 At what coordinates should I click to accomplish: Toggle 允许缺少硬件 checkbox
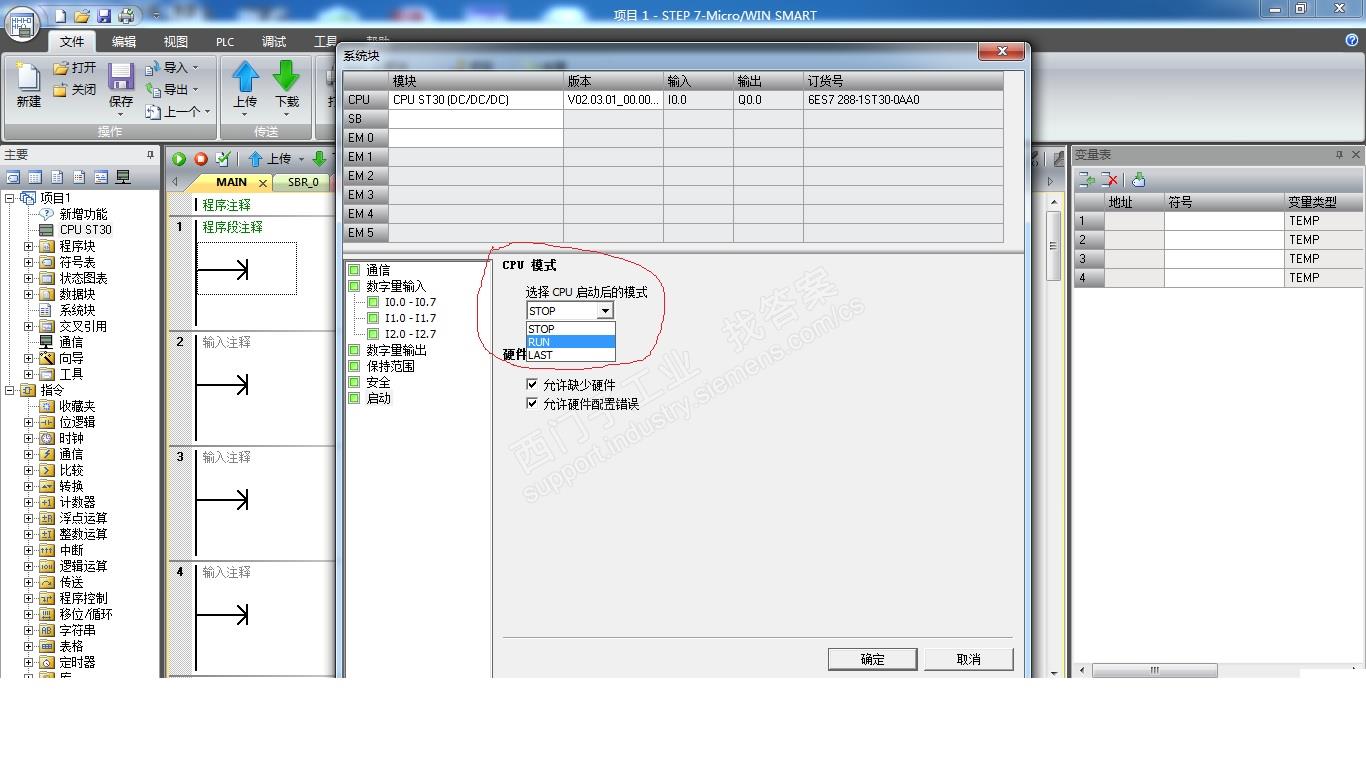click(532, 385)
